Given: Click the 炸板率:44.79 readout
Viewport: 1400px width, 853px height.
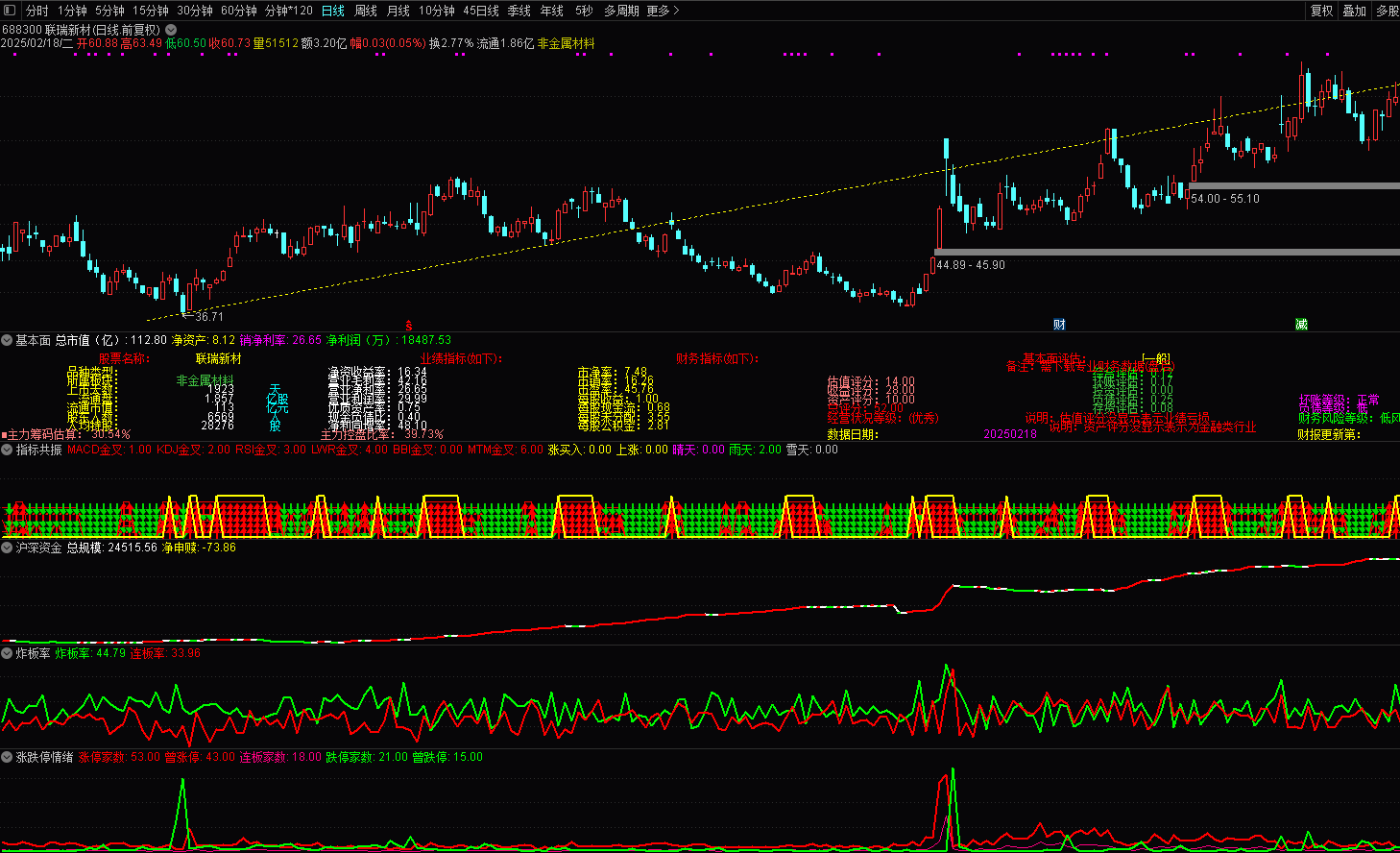Looking at the screenshot, I should click(x=90, y=653).
